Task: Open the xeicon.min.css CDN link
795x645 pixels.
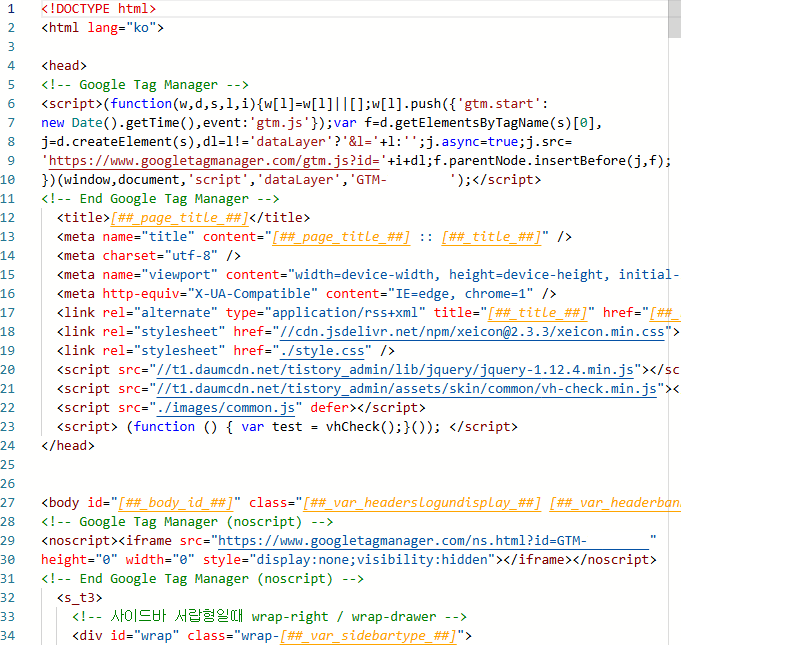Action: [472, 332]
